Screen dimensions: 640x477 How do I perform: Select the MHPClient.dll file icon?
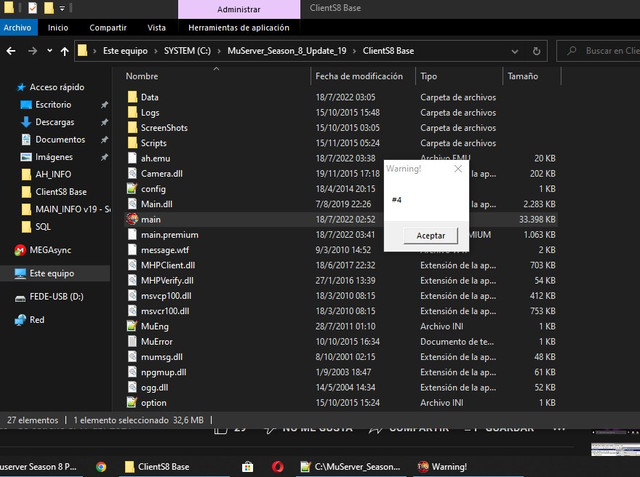click(x=132, y=265)
